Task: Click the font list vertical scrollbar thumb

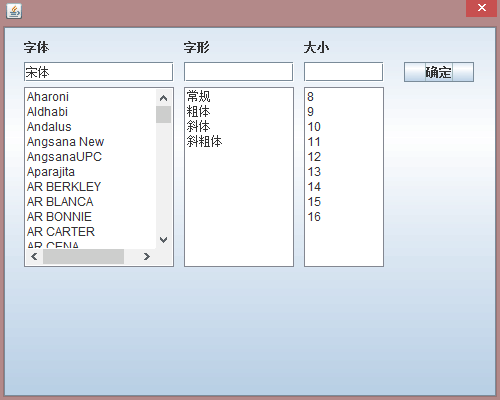Action: 163,114
